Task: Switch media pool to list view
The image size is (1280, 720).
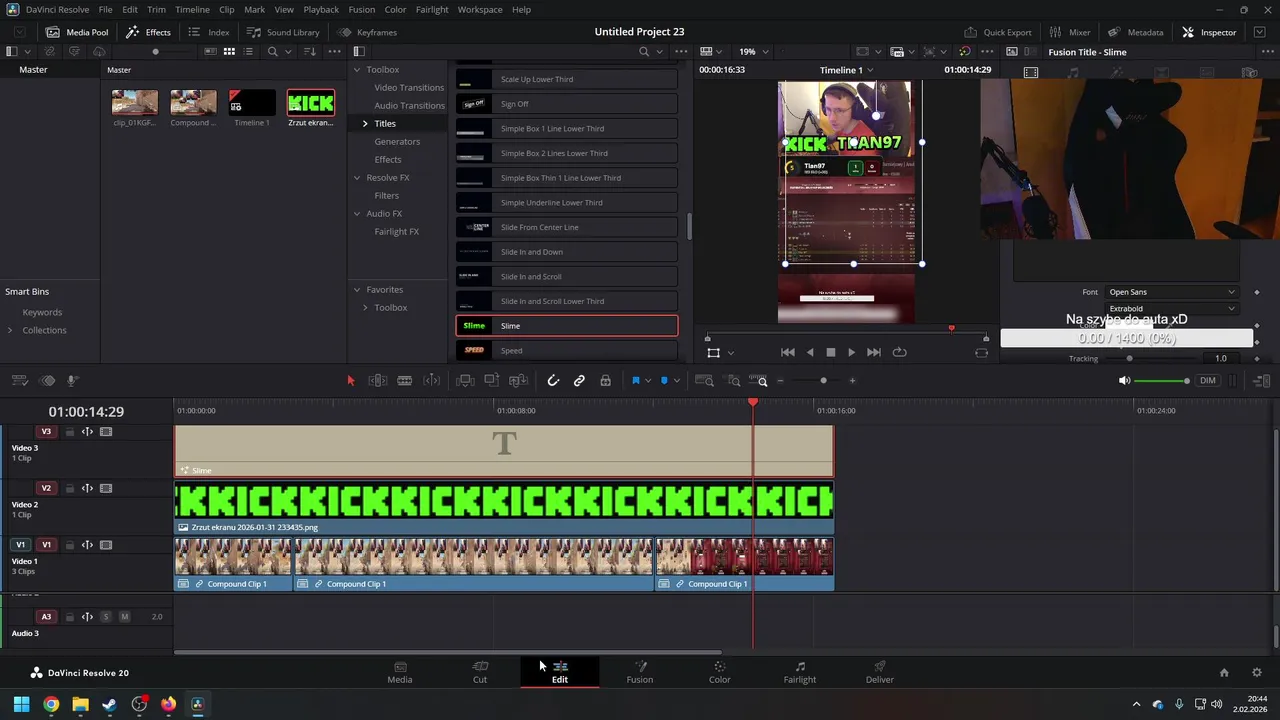Action: click(x=248, y=51)
